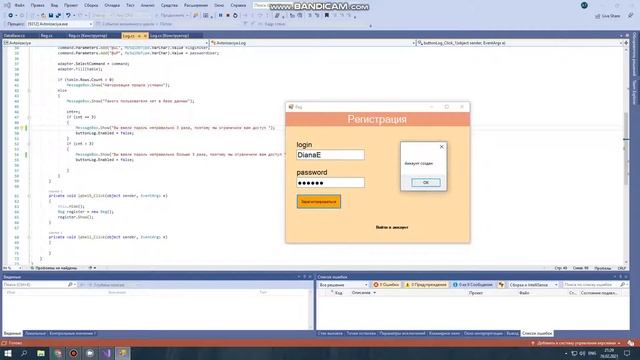Click the navigate backward toolbar icon

click(x=11, y=15)
